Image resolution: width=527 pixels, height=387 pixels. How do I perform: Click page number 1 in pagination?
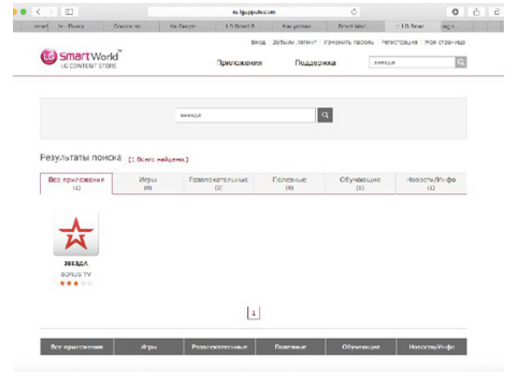[x=253, y=313]
